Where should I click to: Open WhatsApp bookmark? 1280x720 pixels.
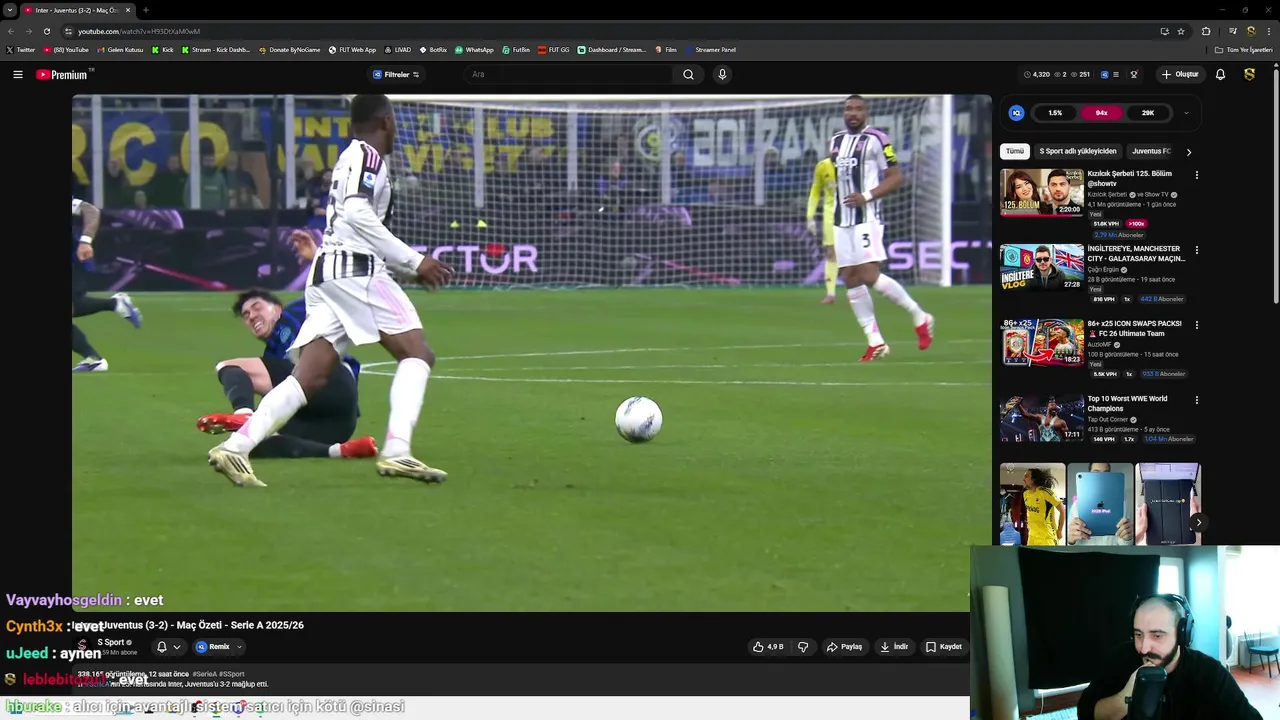(474, 49)
